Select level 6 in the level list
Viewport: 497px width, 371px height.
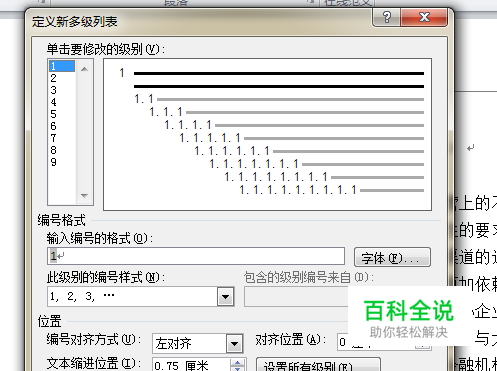click(x=62, y=126)
